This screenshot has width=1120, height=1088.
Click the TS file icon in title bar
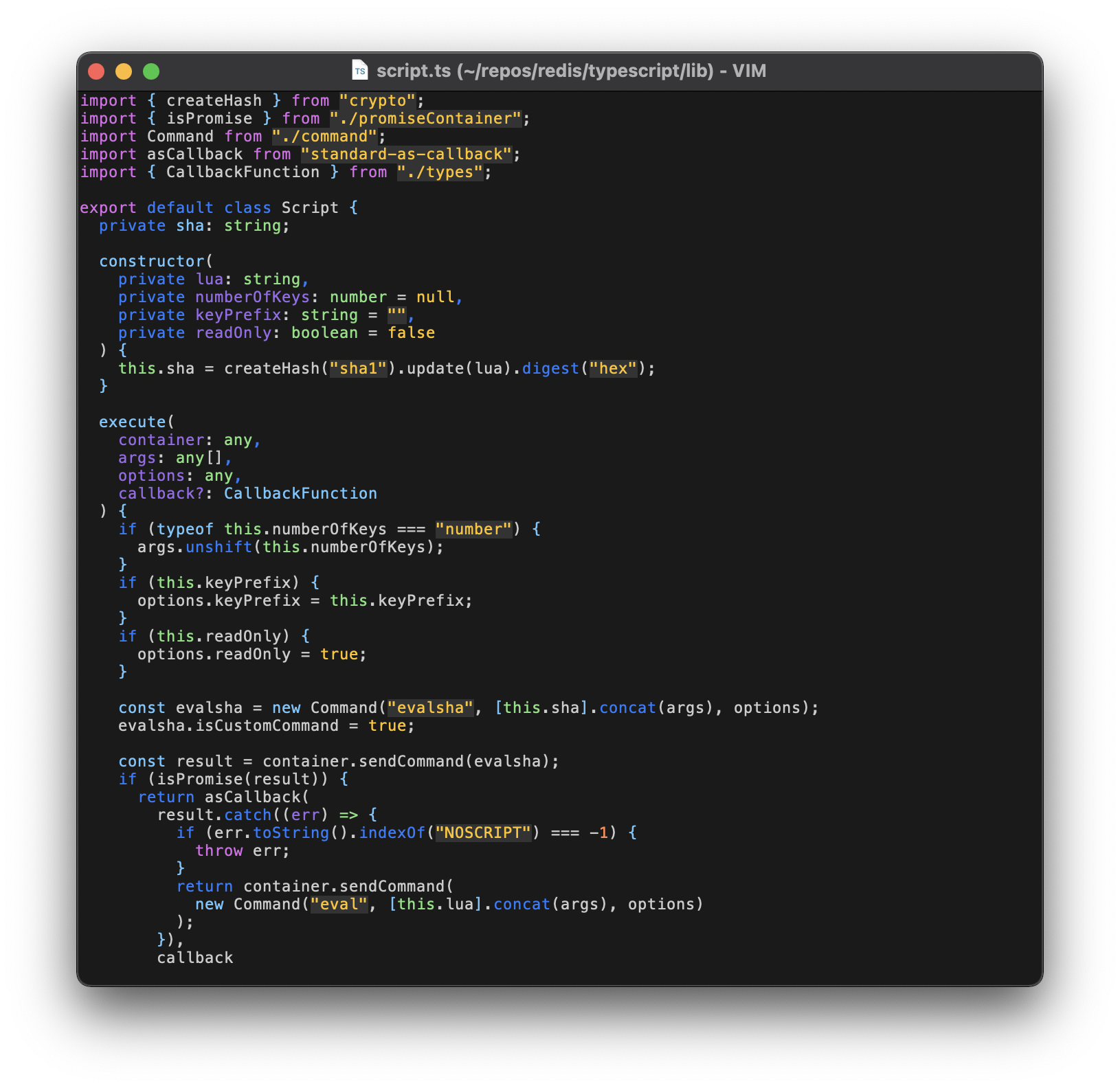[360, 71]
